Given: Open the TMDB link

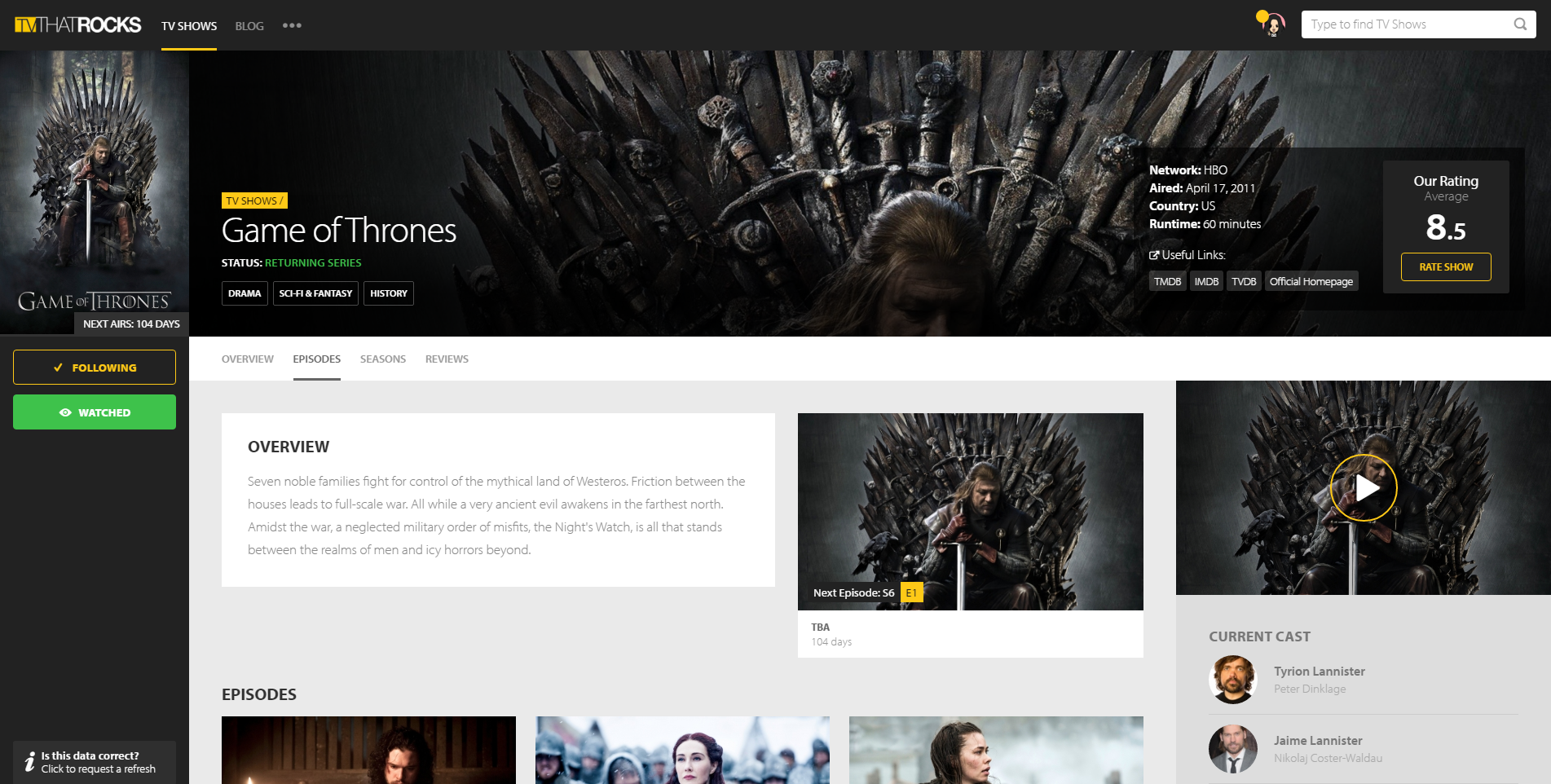Looking at the screenshot, I should coord(1167,281).
